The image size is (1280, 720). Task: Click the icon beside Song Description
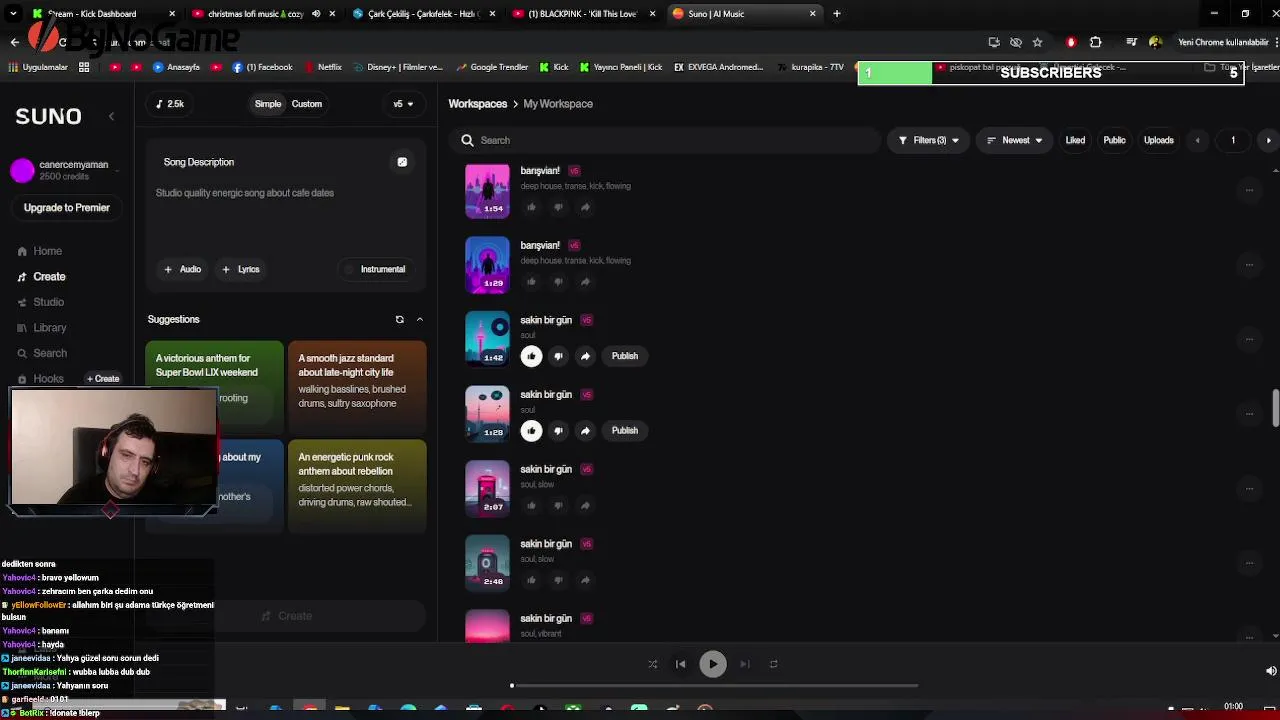pyautogui.click(x=402, y=162)
